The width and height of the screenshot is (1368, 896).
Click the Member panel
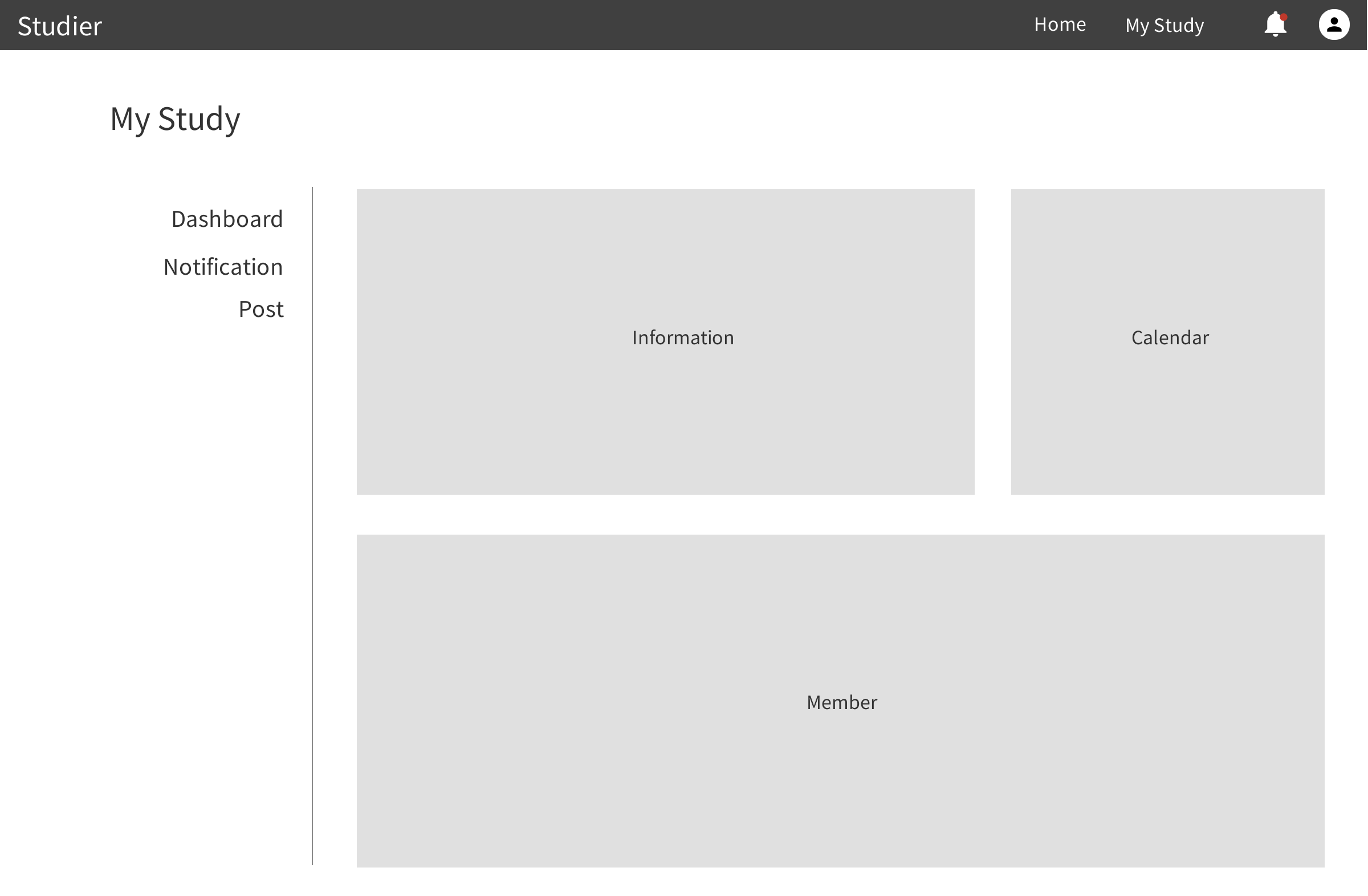tap(841, 701)
